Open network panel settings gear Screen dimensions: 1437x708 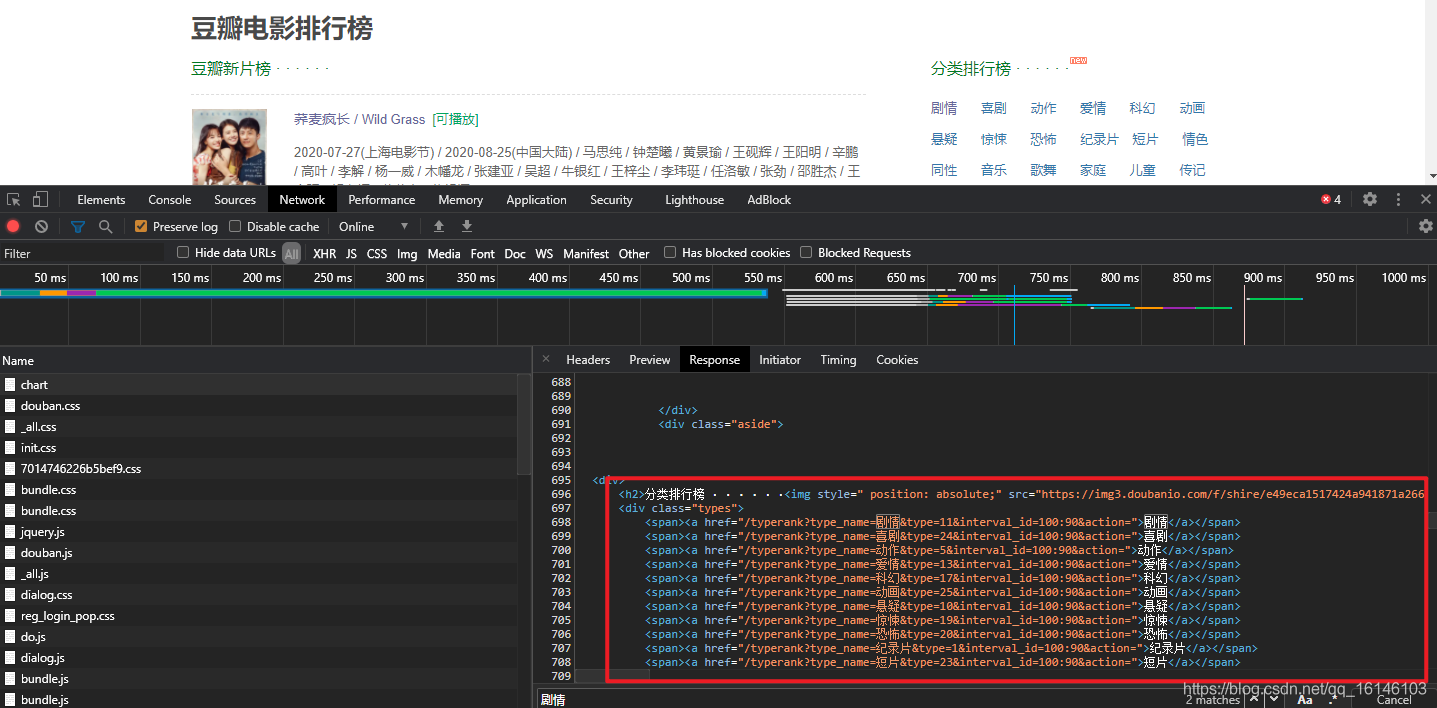click(1426, 226)
